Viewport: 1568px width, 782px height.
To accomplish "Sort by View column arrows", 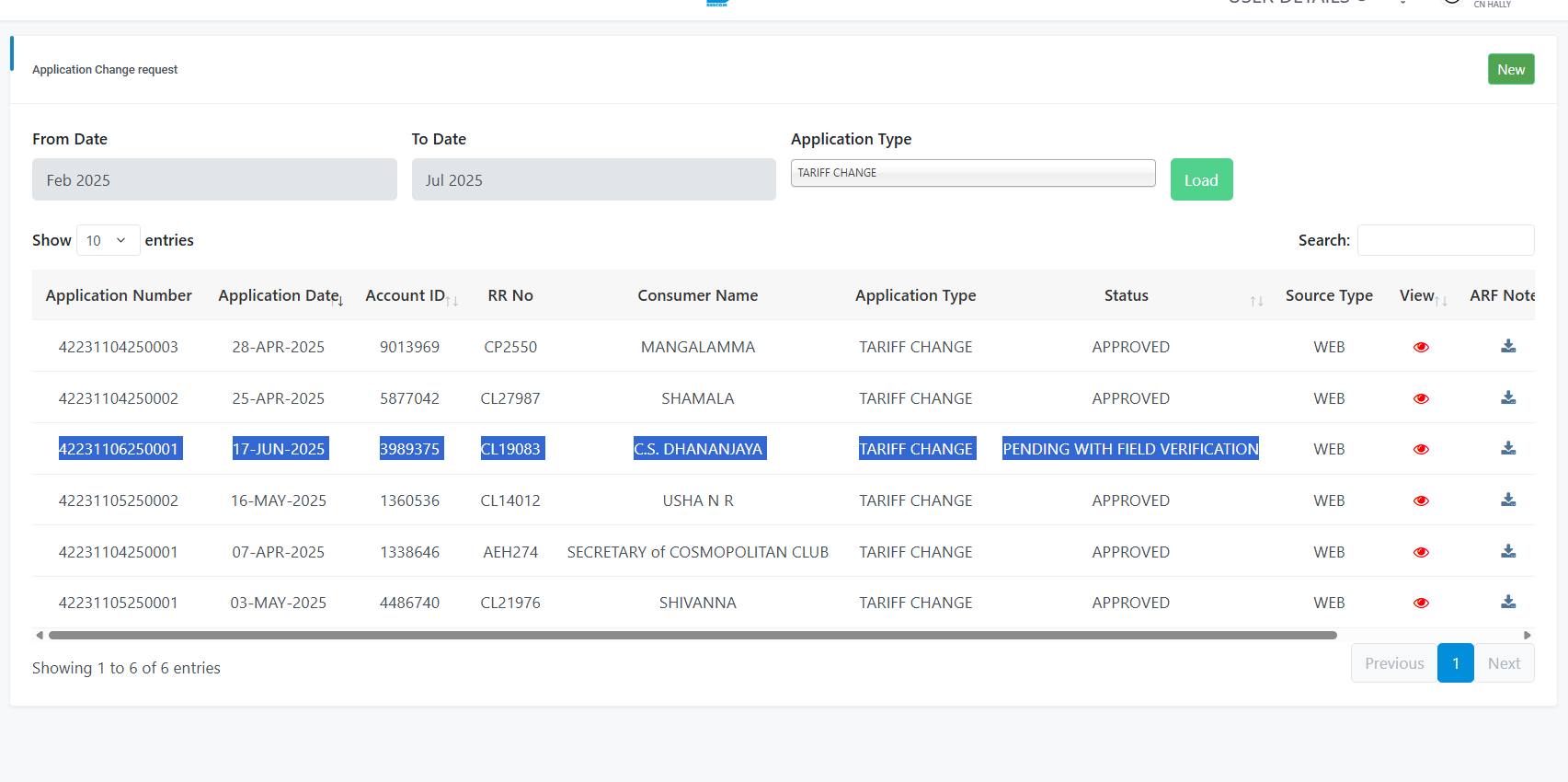I will (x=1441, y=301).
